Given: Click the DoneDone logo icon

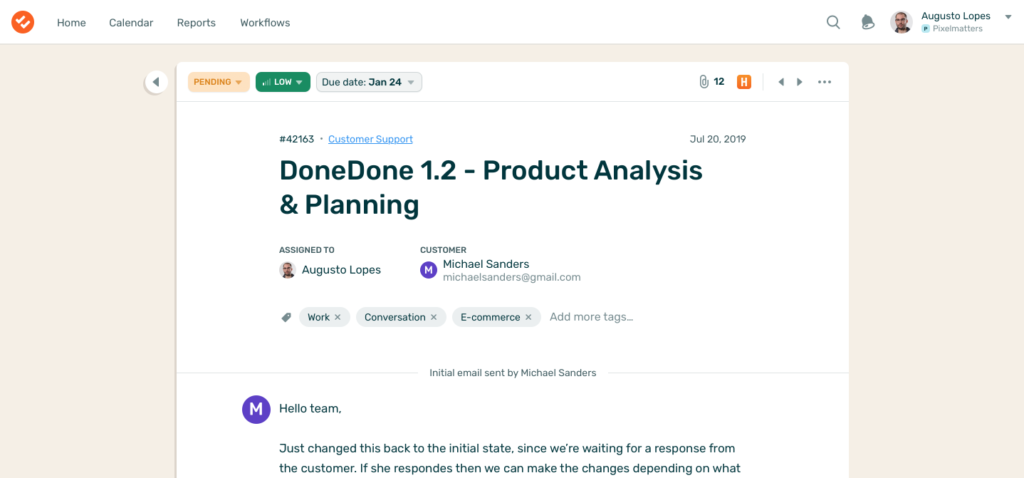Looking at the screenshot, I should [22, 22].
